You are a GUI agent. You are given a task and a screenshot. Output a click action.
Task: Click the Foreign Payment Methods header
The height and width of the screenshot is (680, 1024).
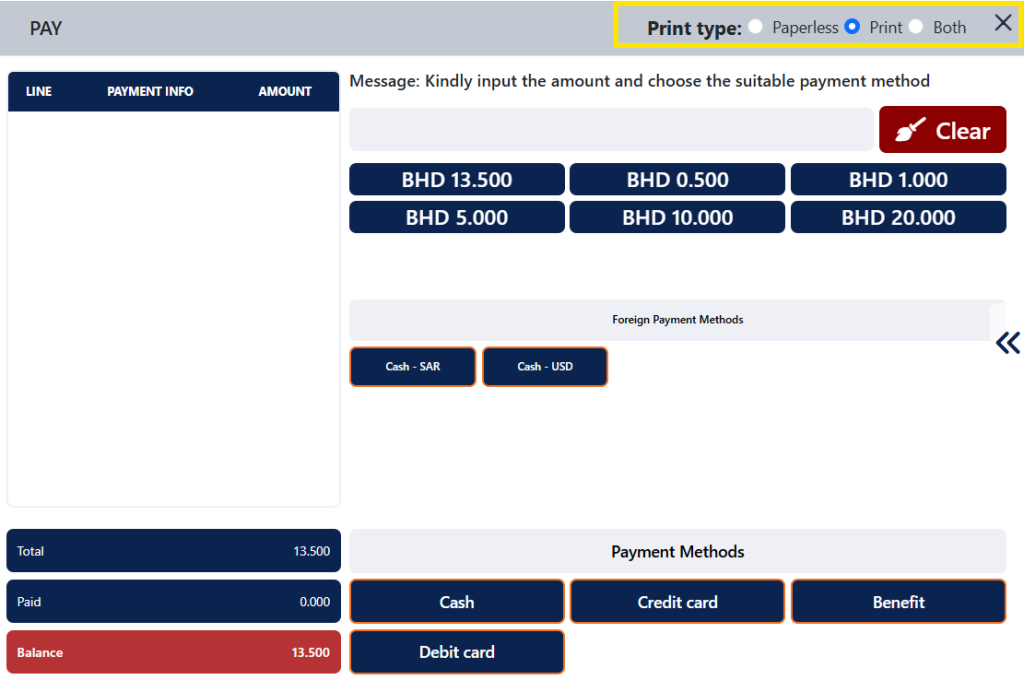(677, 320)
